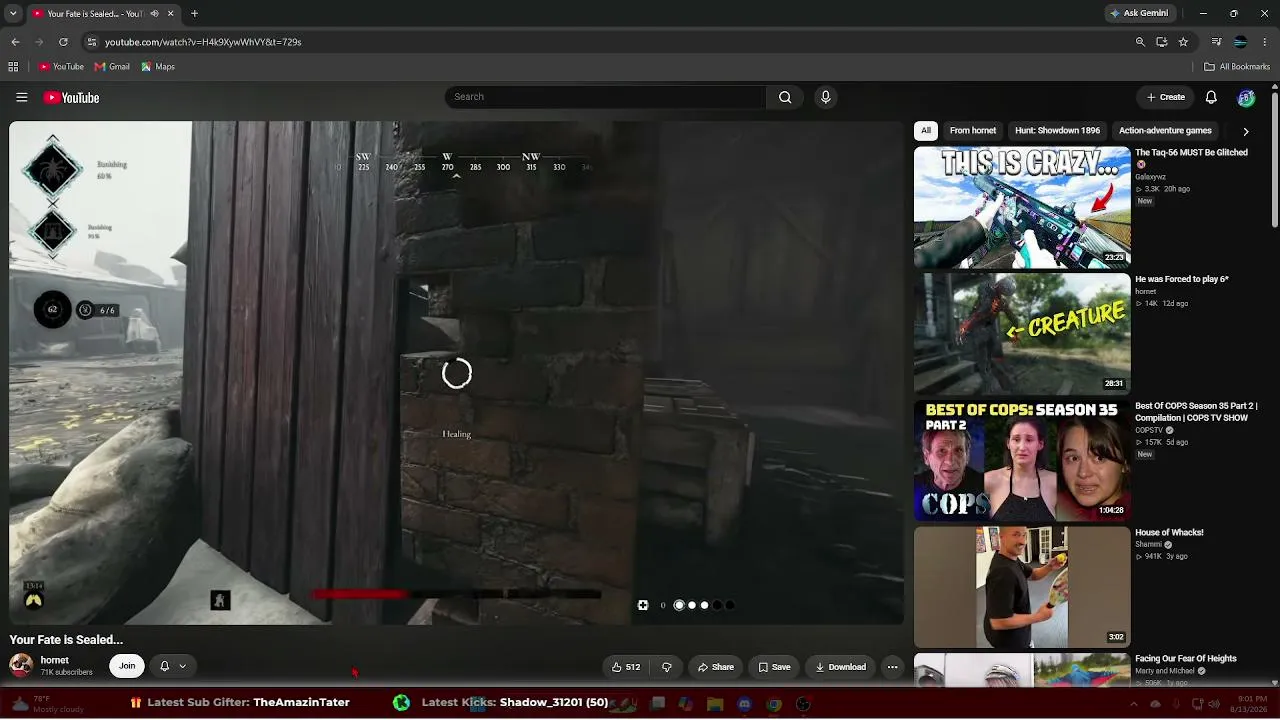The width and height of the screenshot is (1280, 720).
Task: Open File Explorer in the taskbar
Action: 715,704
